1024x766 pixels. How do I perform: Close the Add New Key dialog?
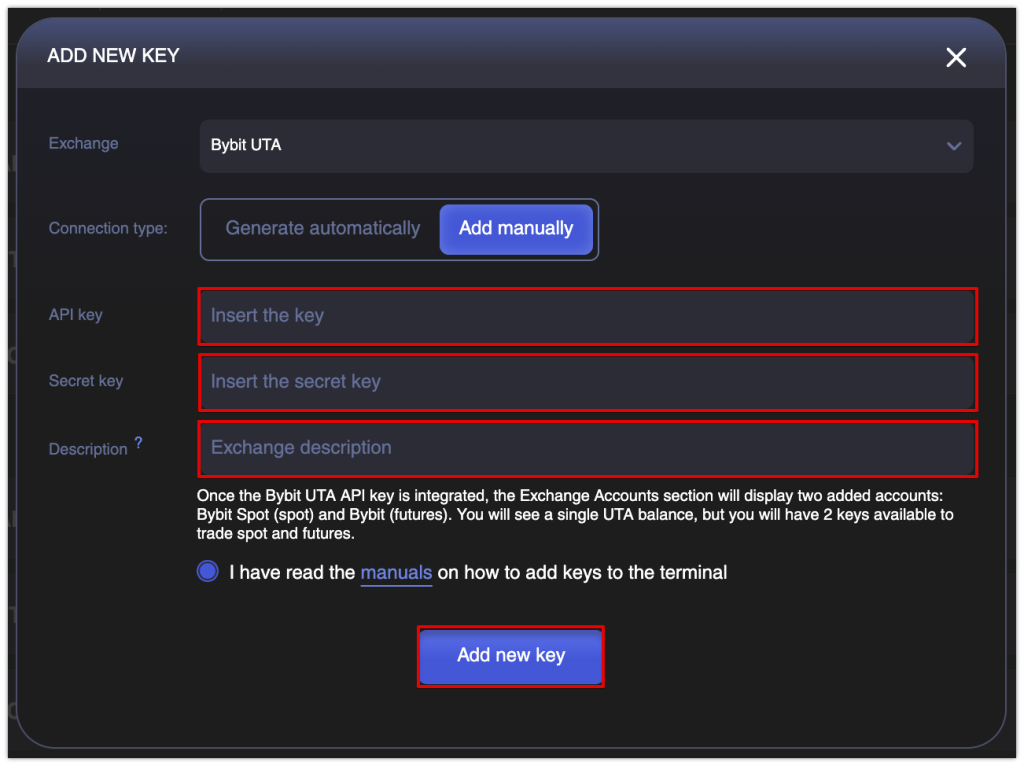(956, 58)
